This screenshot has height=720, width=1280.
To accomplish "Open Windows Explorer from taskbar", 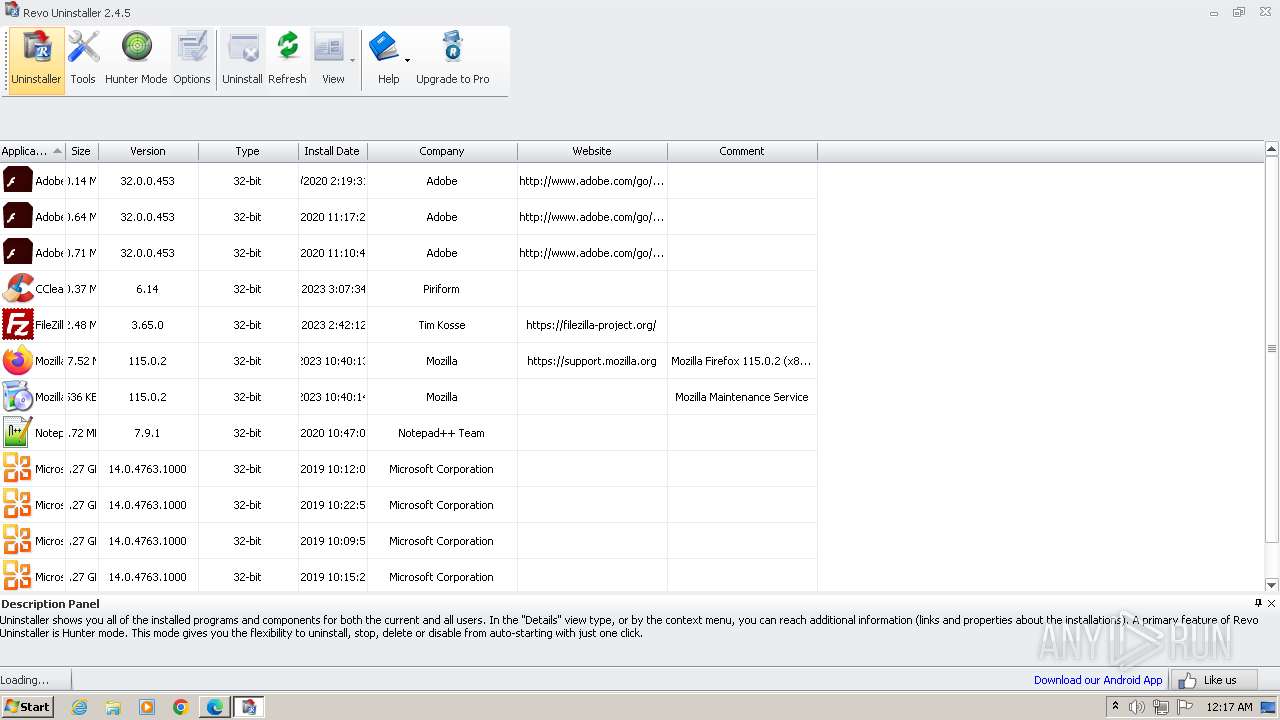I will [x=113, y=707].
